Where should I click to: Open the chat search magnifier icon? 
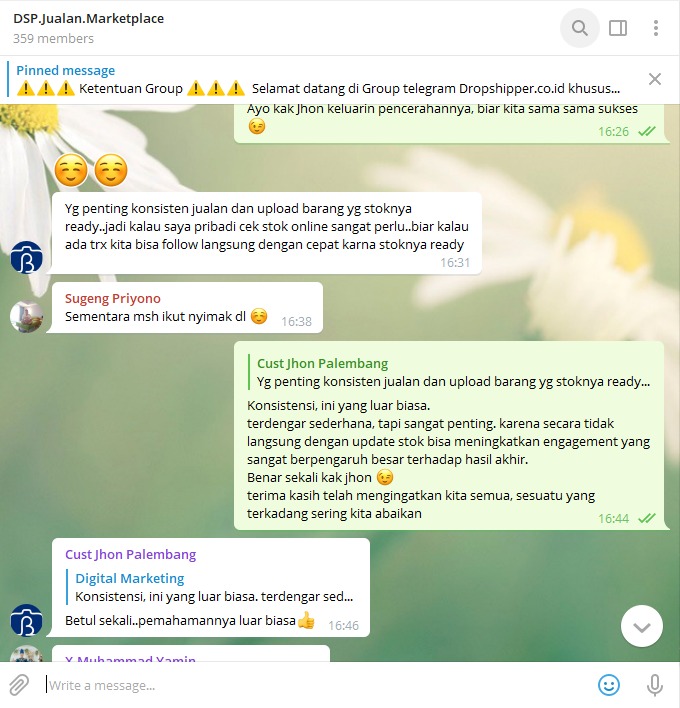[579, 28]
